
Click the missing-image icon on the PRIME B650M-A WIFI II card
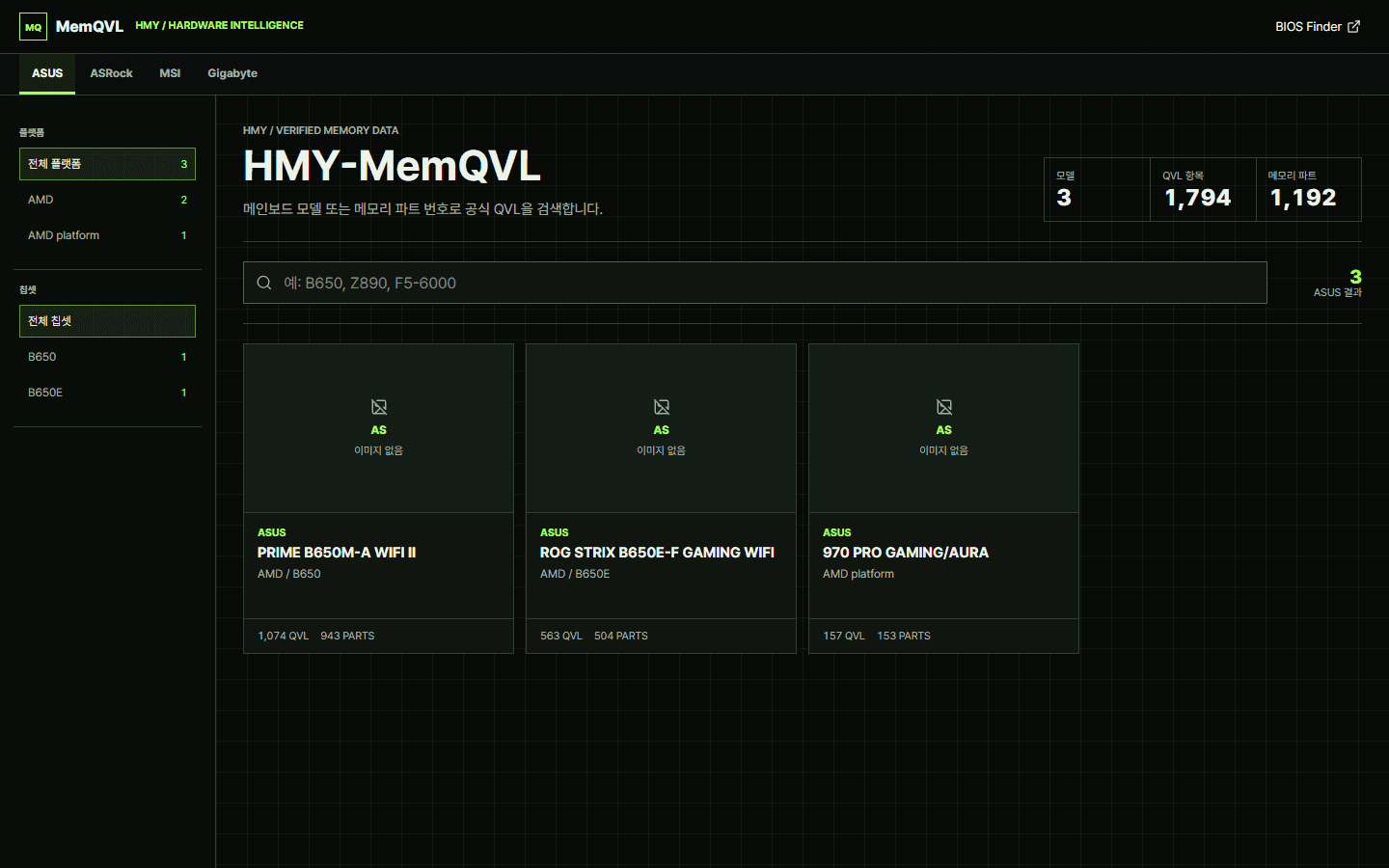(x=379, y=407)
